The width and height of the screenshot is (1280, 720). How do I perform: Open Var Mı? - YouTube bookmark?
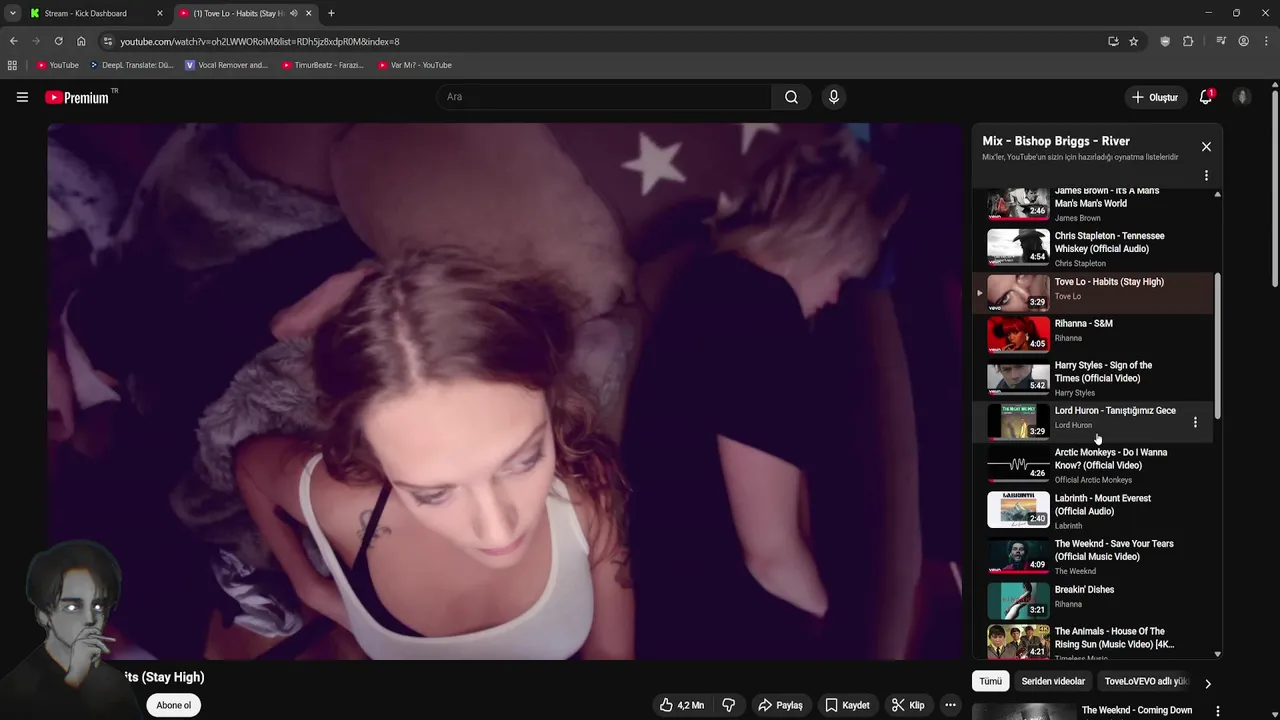[x=415, y=65]
